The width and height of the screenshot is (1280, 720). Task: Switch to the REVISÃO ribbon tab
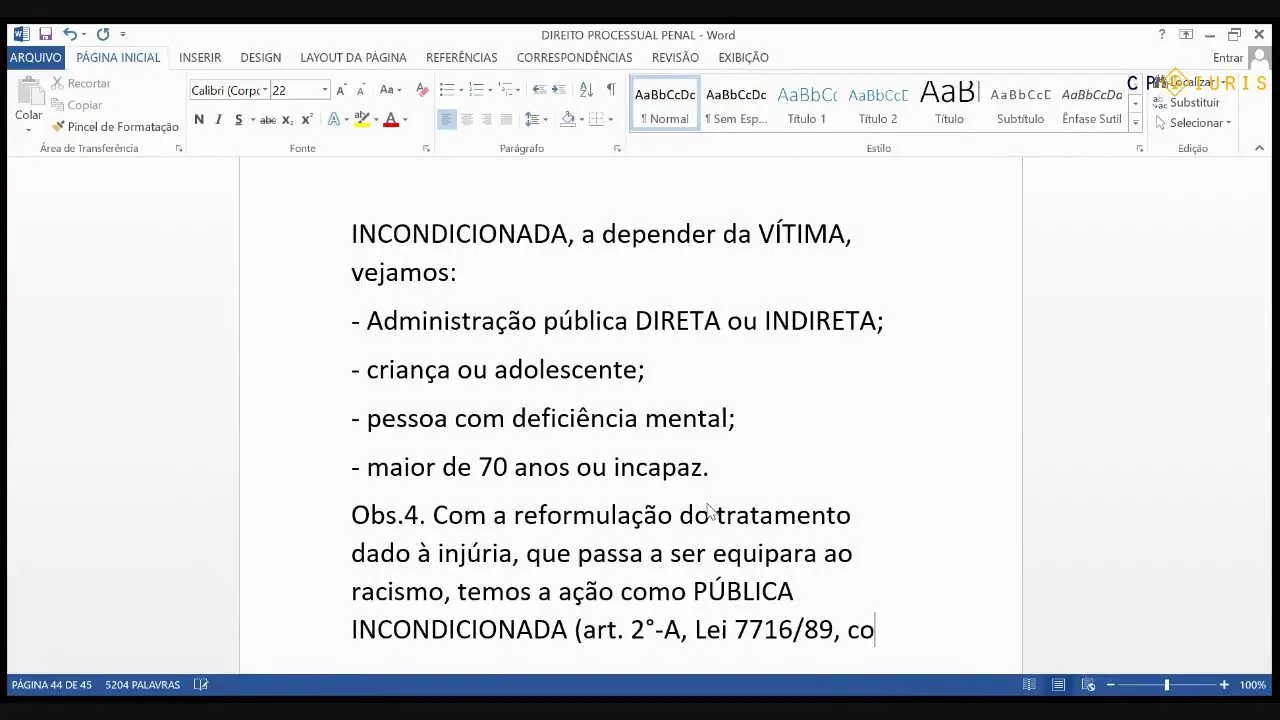tap(675, 57)
